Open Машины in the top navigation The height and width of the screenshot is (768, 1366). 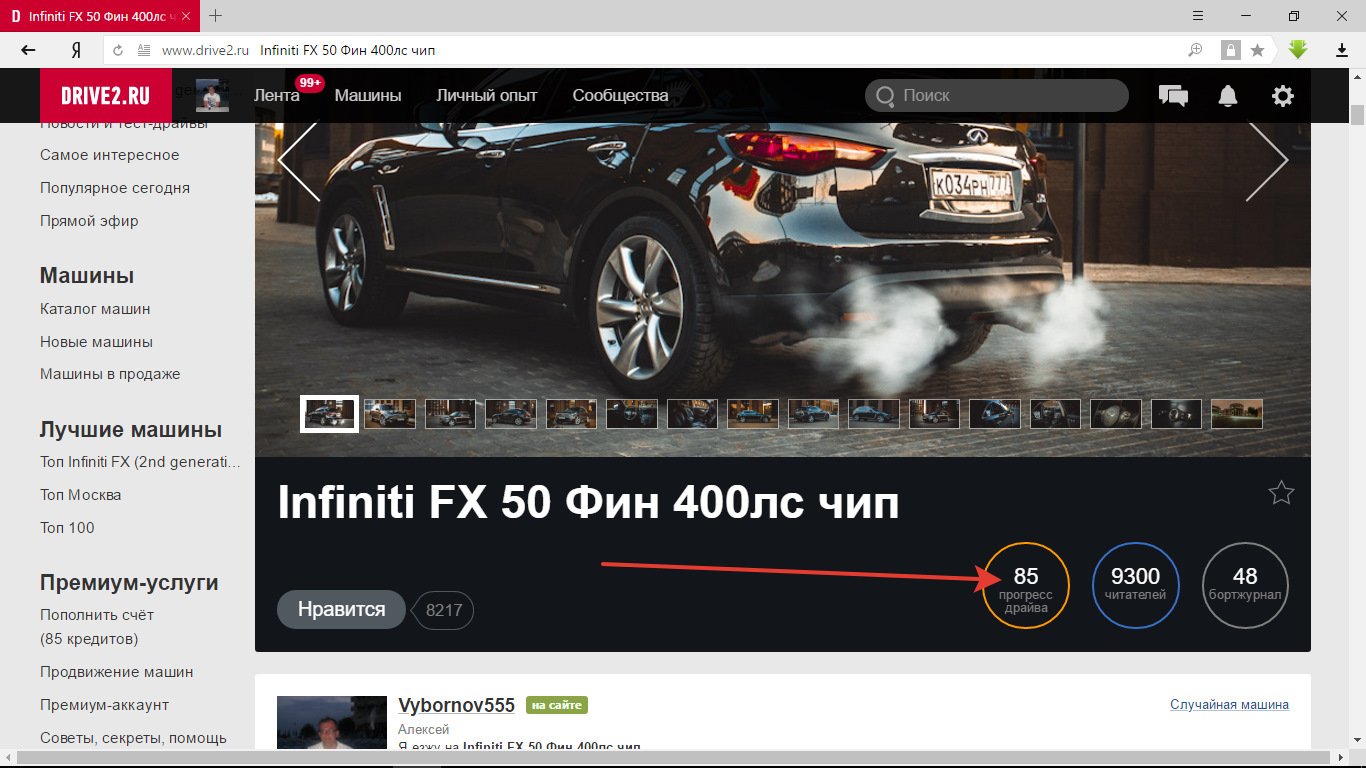[368, 96]
